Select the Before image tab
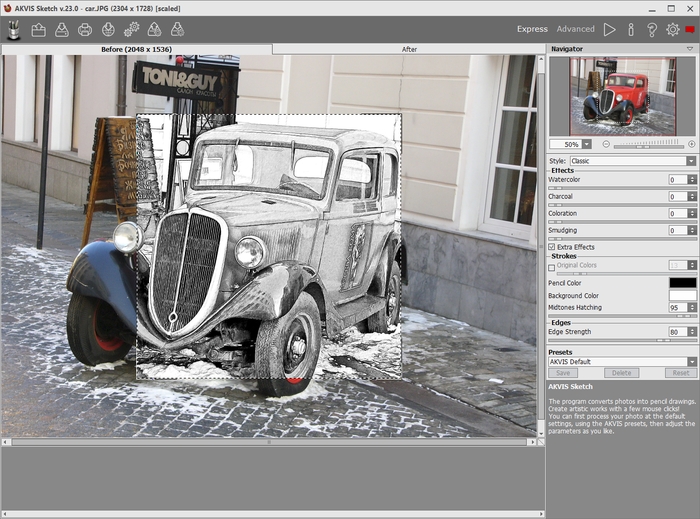This screenshot has width=700, height=519. (x=137, y=49)
